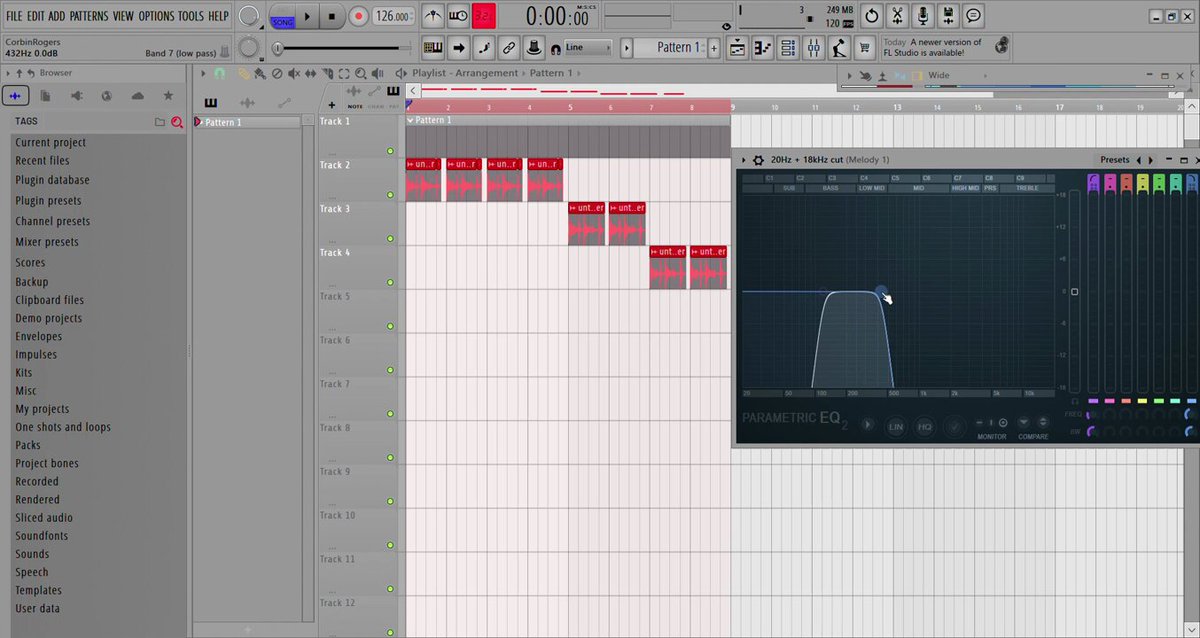Click the Play button in transport
This screenshot has height=638, width=1200.
coord(308,16)
